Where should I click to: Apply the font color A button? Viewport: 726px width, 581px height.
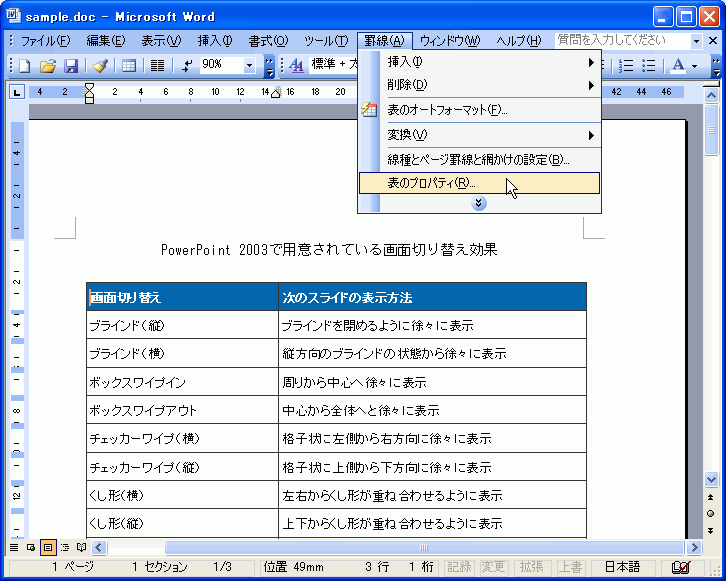(678, 65)
